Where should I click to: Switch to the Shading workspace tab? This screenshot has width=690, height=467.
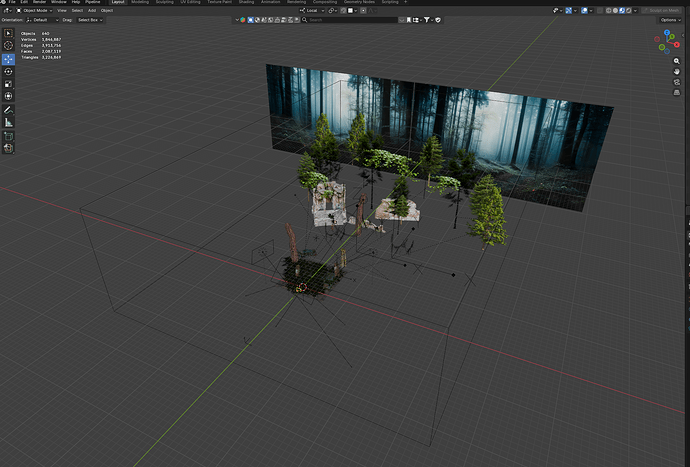[x=246, y=2]
